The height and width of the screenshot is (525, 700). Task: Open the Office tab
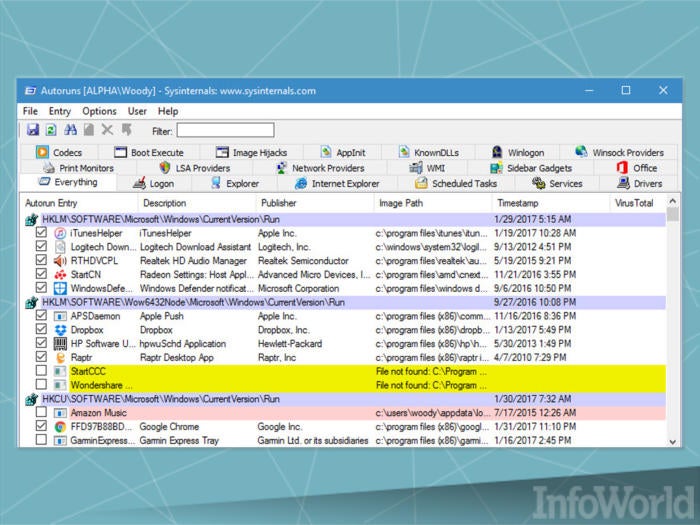point(637,168)
